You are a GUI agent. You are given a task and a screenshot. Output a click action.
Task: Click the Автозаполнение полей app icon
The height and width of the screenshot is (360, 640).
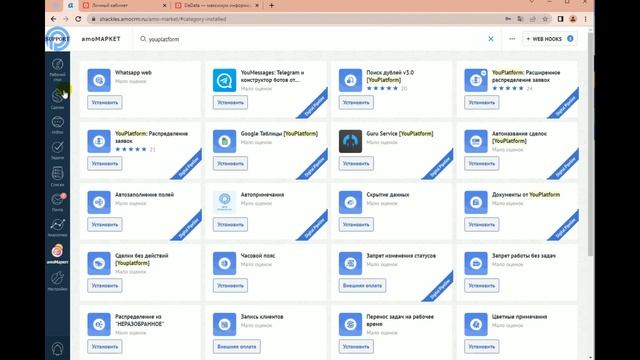pyautogui.click(x=99, y=202)
